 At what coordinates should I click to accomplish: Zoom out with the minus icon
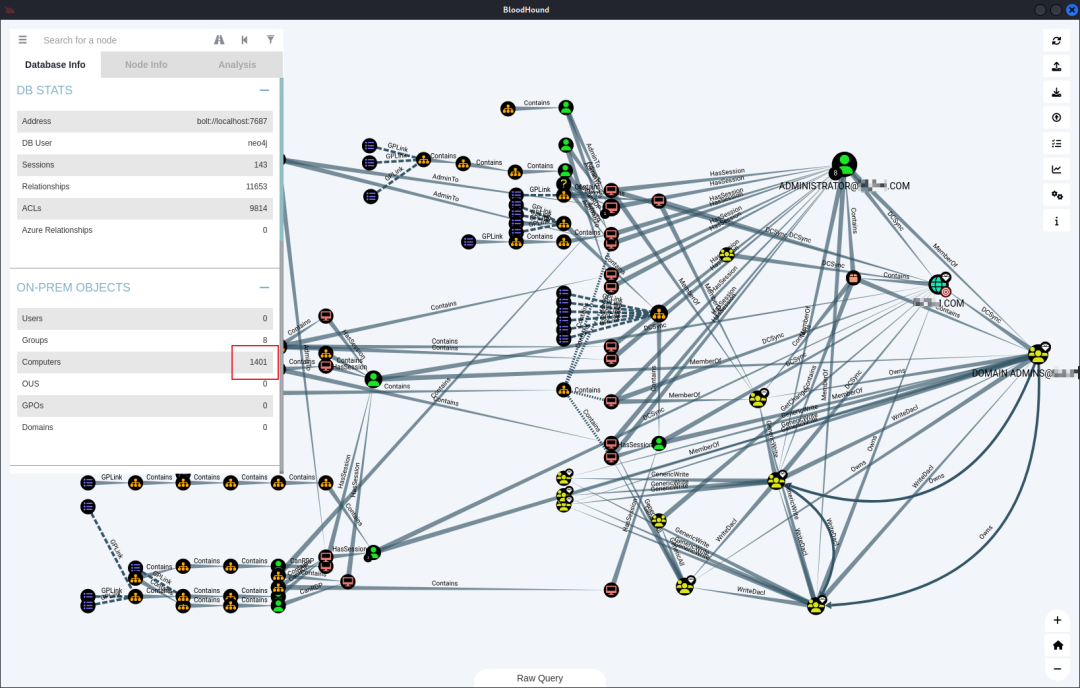pos(1057,669)
